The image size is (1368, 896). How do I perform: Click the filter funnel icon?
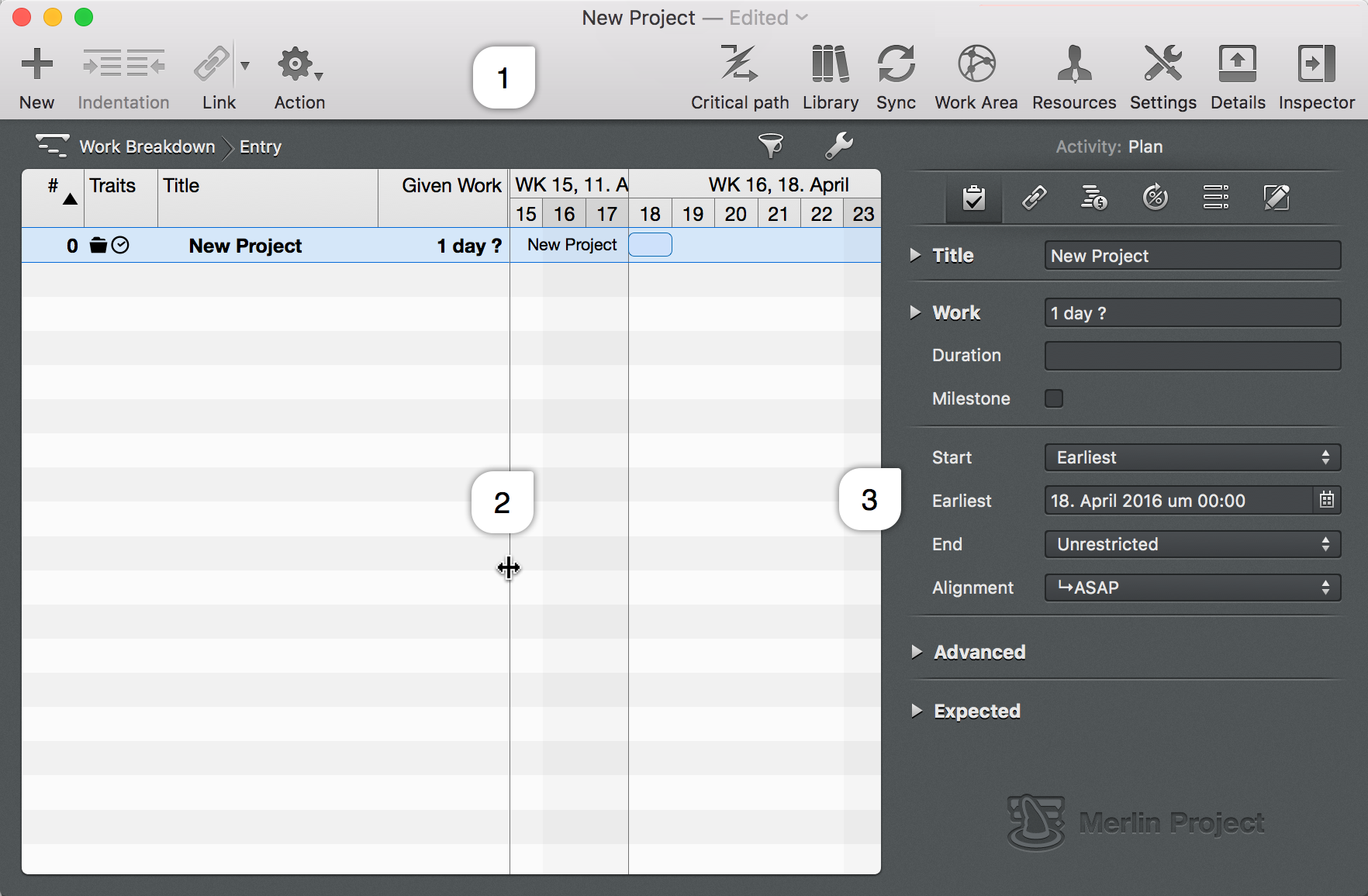[x=770, y=145]
